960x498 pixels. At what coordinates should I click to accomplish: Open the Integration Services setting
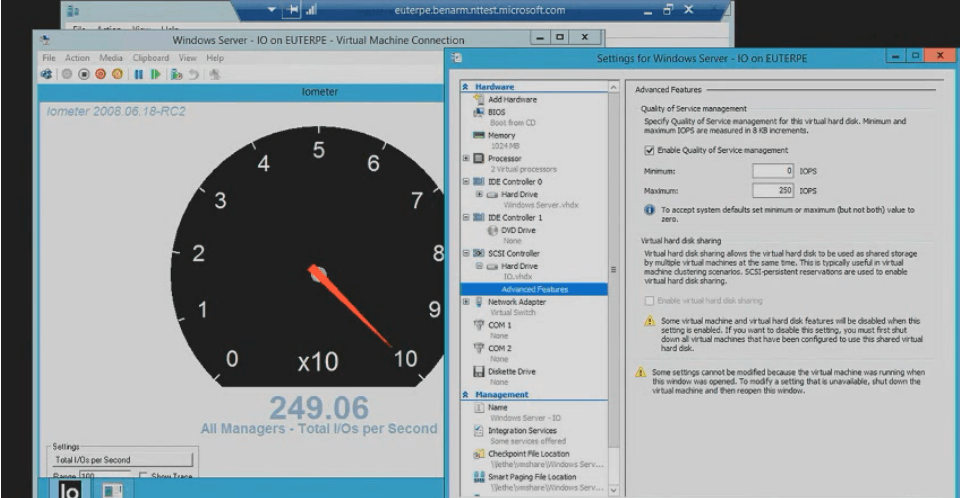click(522, 431)
